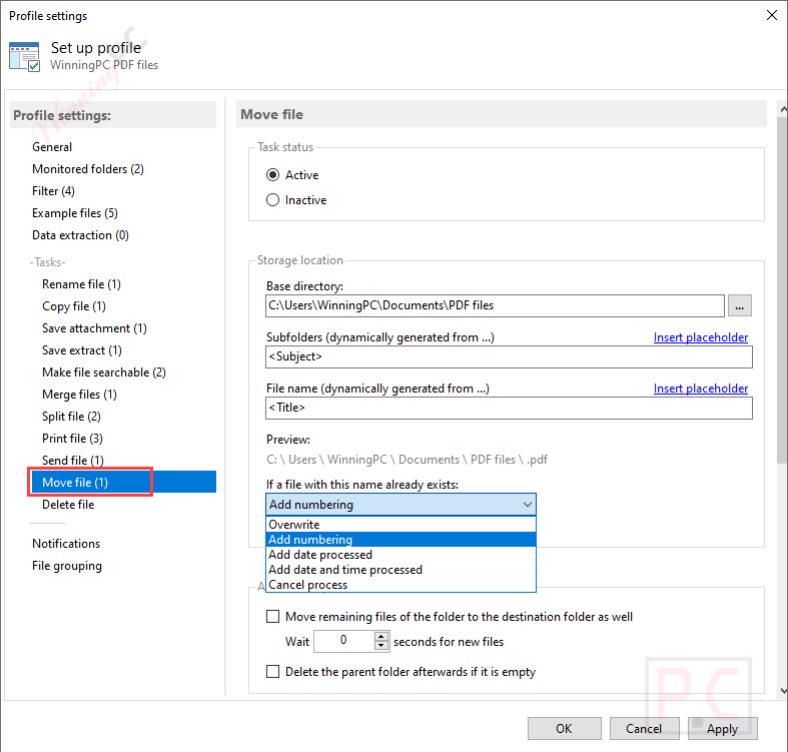The width and height of the screenshot is (788, 752).
Task: Open Filter (4) settings
Action: [53, 191]
